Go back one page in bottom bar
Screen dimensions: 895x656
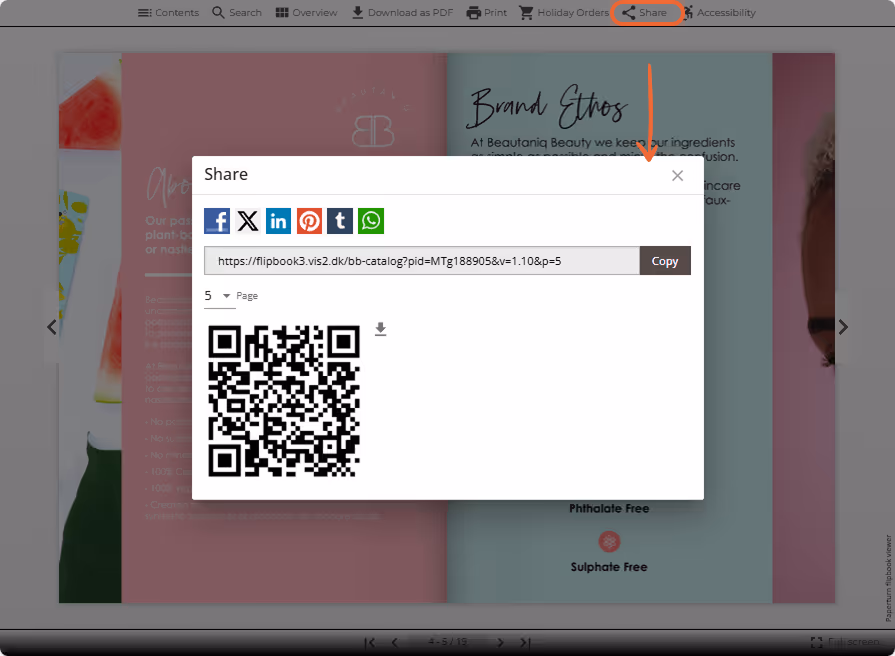pos(395,642)
